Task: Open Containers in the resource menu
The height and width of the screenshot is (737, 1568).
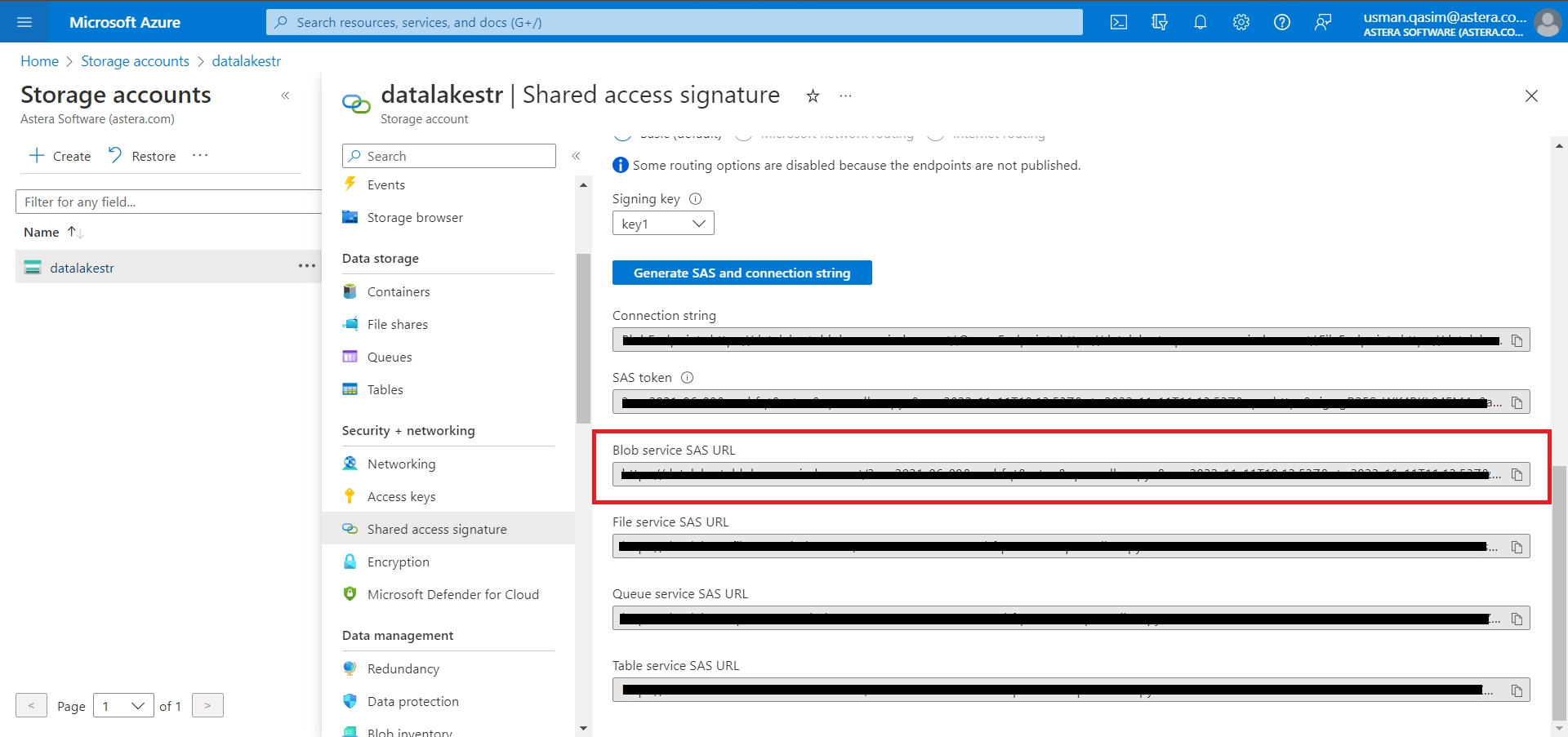Action: (x=398, y=292)
